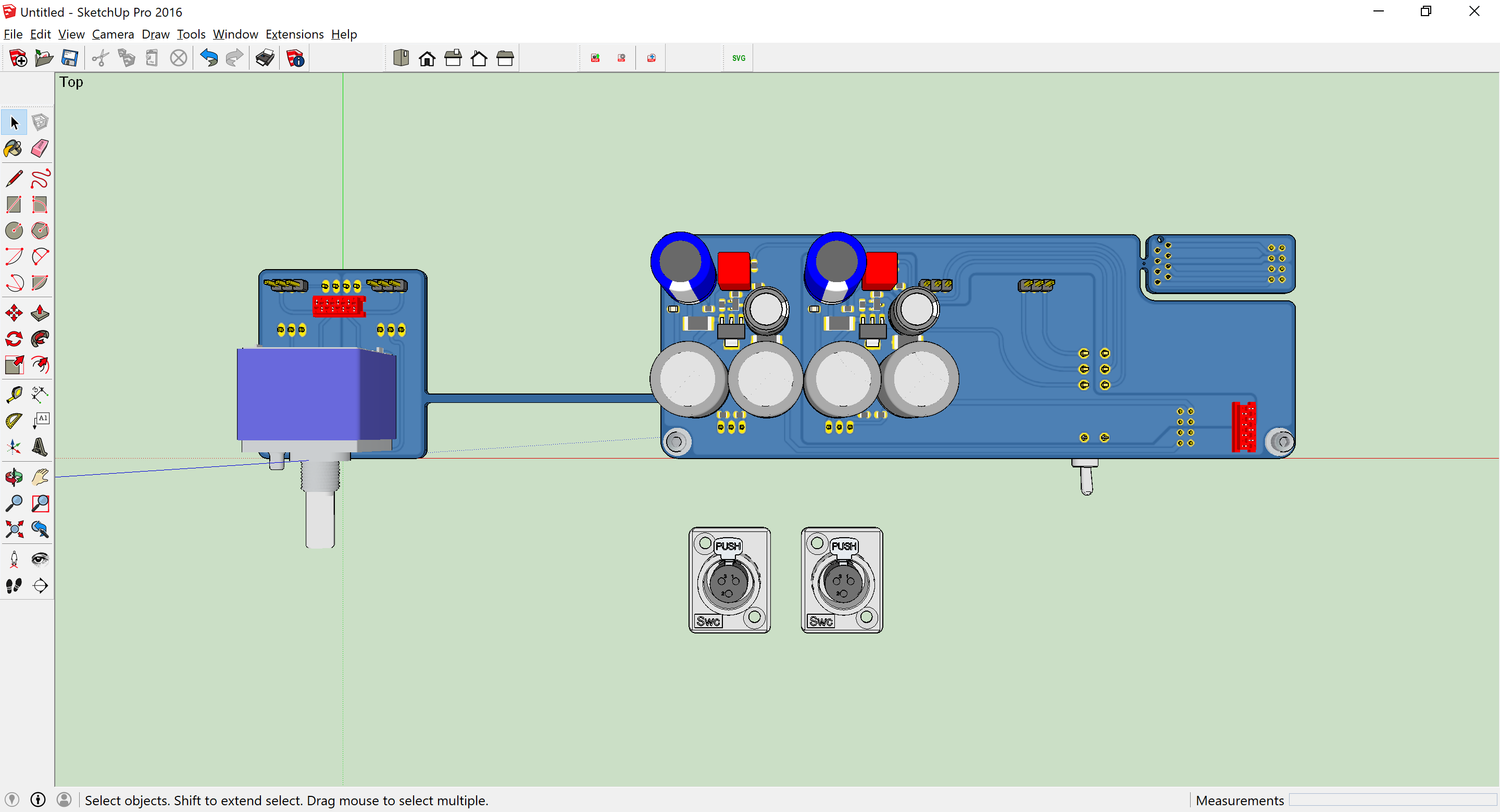Click the geo-location status icon
The image size is (1500, 812).
[x=12, y=800]
